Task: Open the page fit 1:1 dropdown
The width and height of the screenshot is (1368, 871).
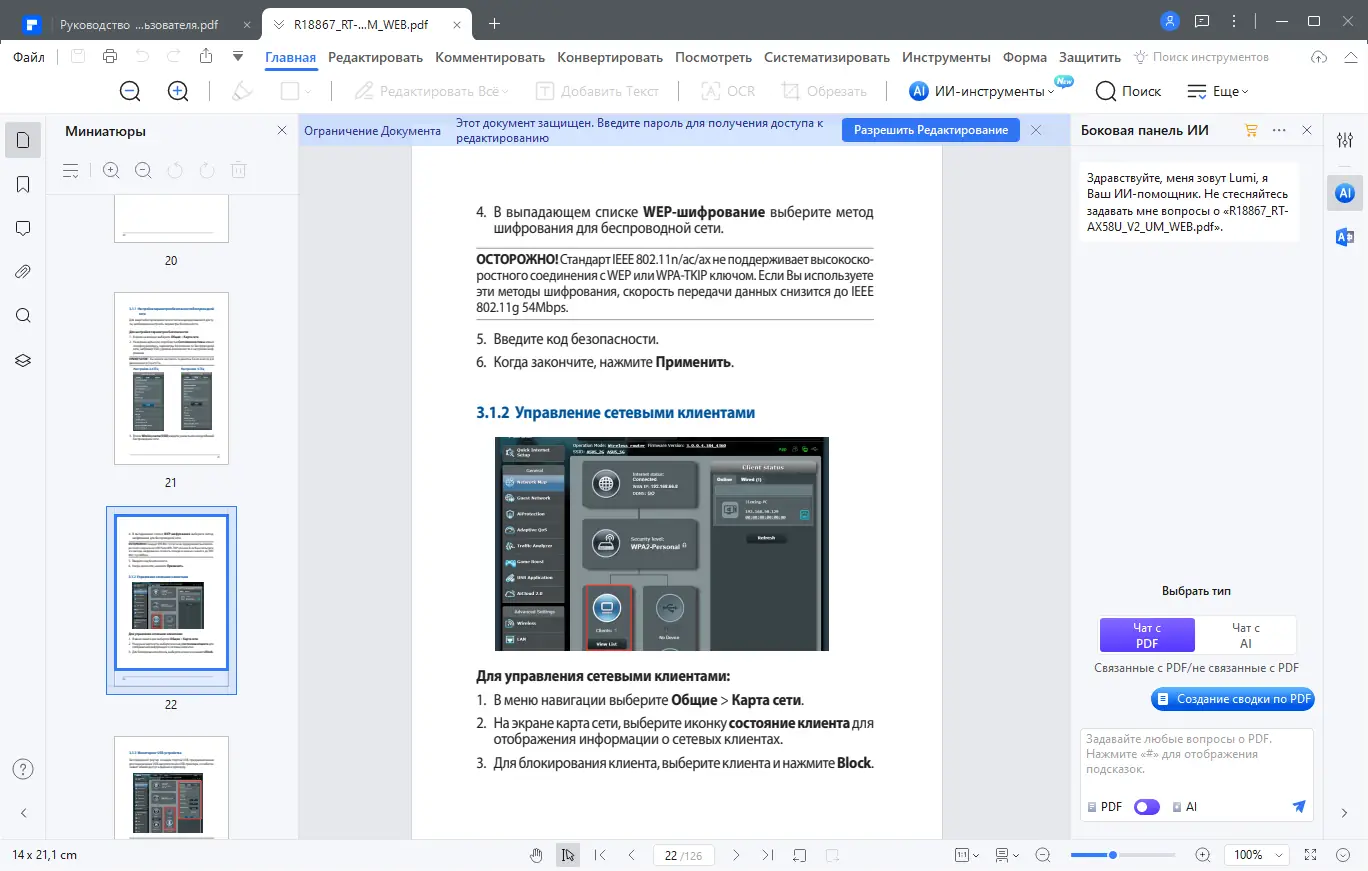Action: pos(967,855)
